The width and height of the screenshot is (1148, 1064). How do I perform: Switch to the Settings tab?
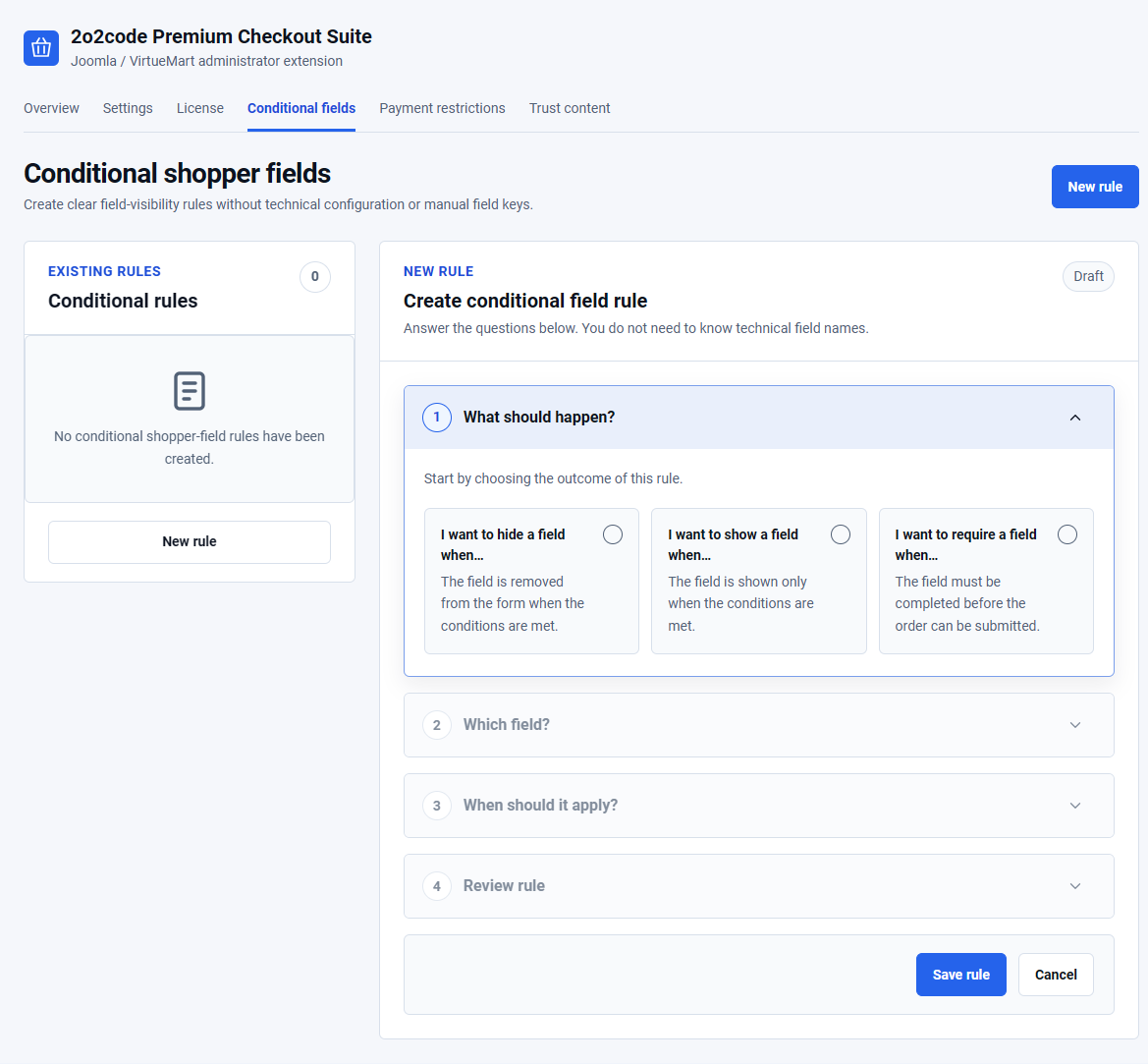128,108
